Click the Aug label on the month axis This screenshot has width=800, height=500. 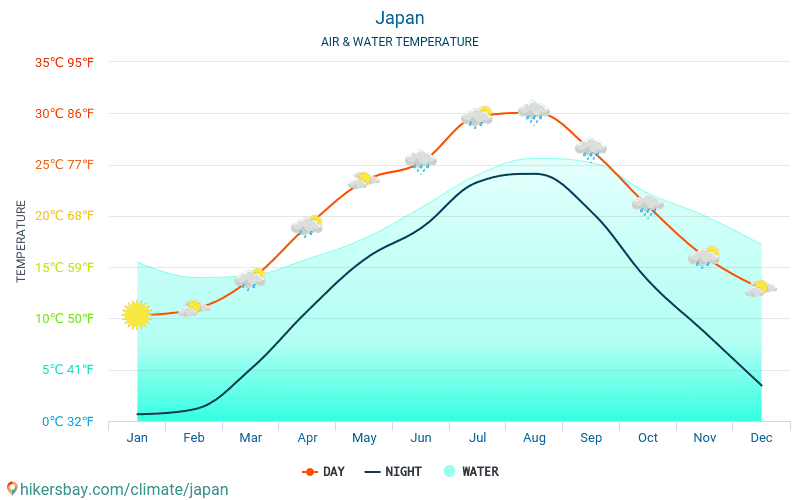[x=534, y=438]
